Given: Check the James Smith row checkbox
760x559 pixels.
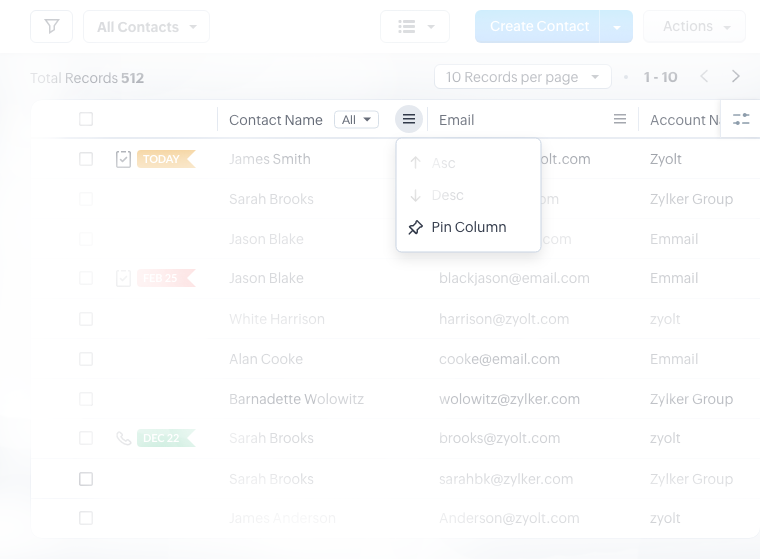Looking at the screenshot, I should point(86,159).
